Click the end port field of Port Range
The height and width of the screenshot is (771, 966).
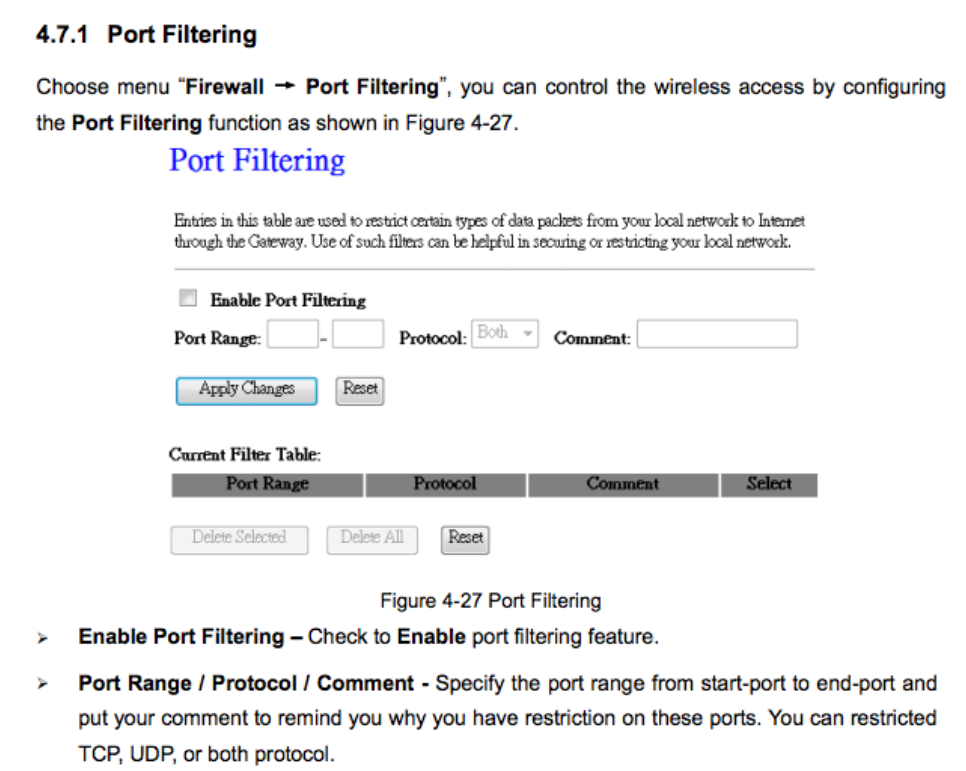tap(358, 336)
